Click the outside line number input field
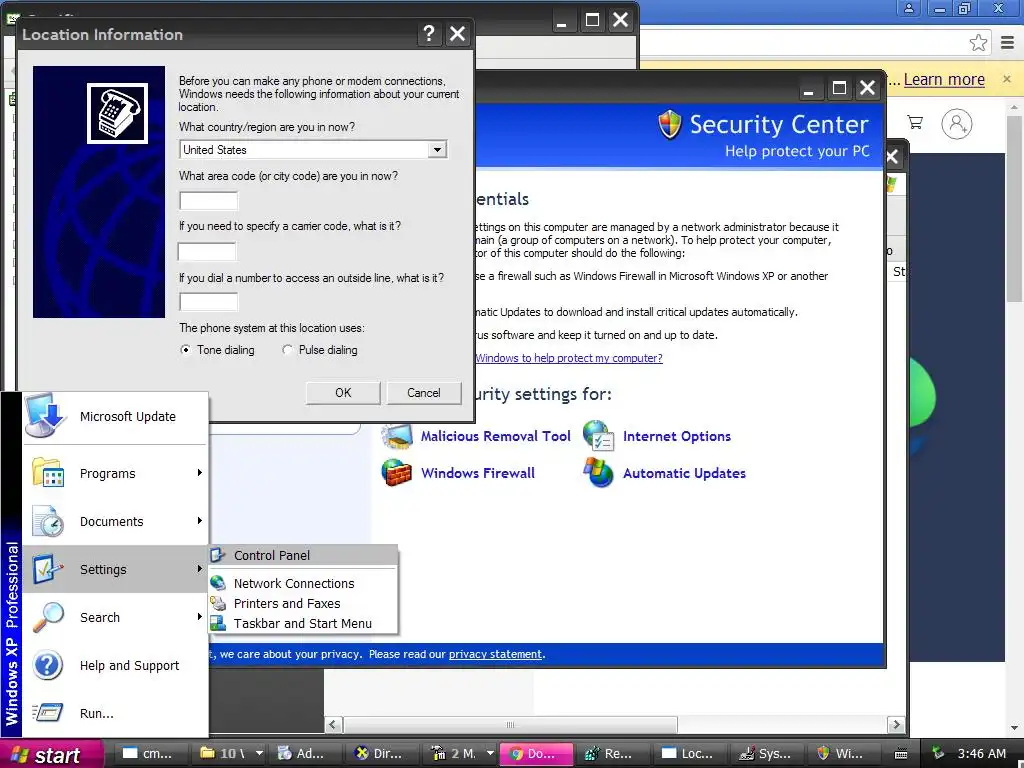The width and height of the screenshot is (1024, 768). click(x=209, y=302)
